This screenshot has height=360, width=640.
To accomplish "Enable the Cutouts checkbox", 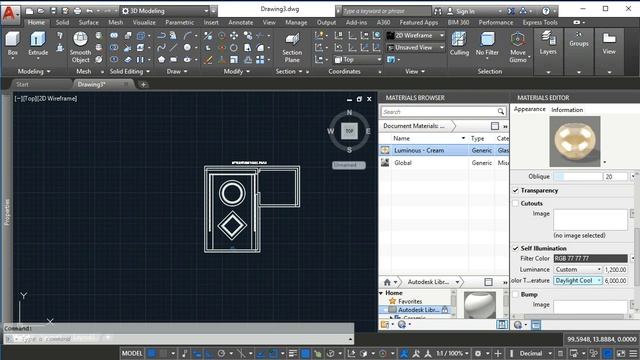I will [516, 203].
